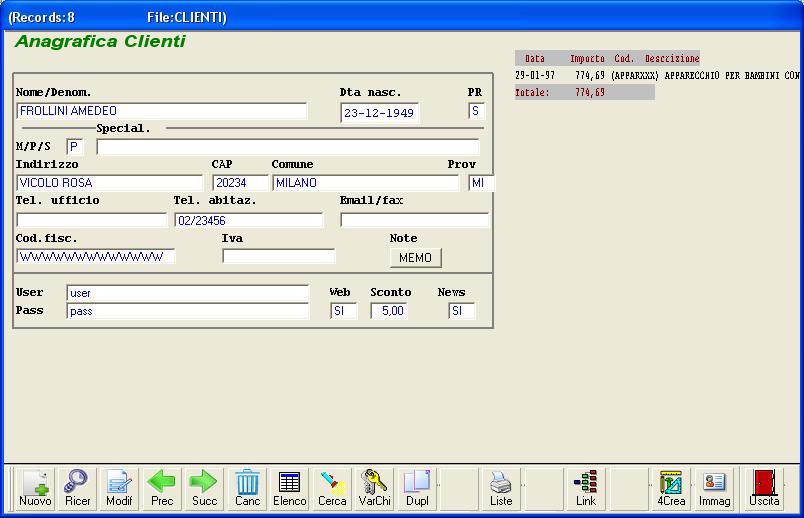Click the Comune field MILANO
Screen dimensions: 804x518
(x=366, y=183)
